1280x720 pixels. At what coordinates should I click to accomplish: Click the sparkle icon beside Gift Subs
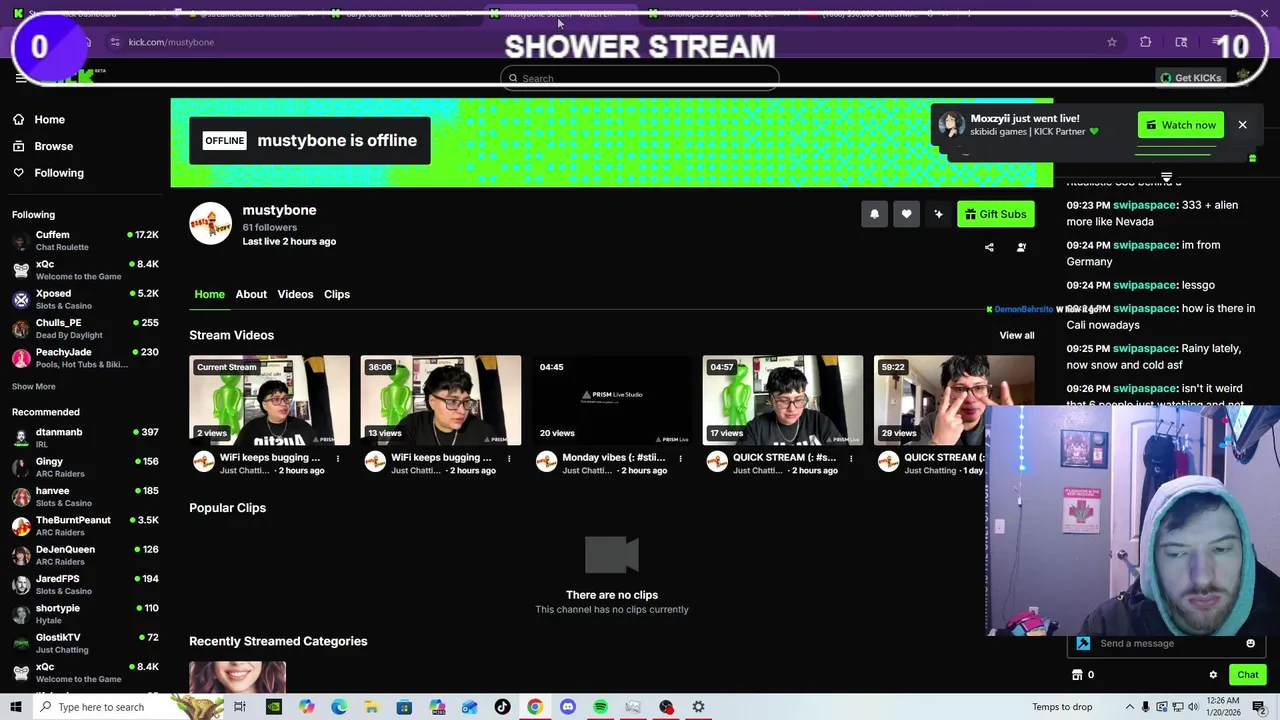tap(938, 214)
